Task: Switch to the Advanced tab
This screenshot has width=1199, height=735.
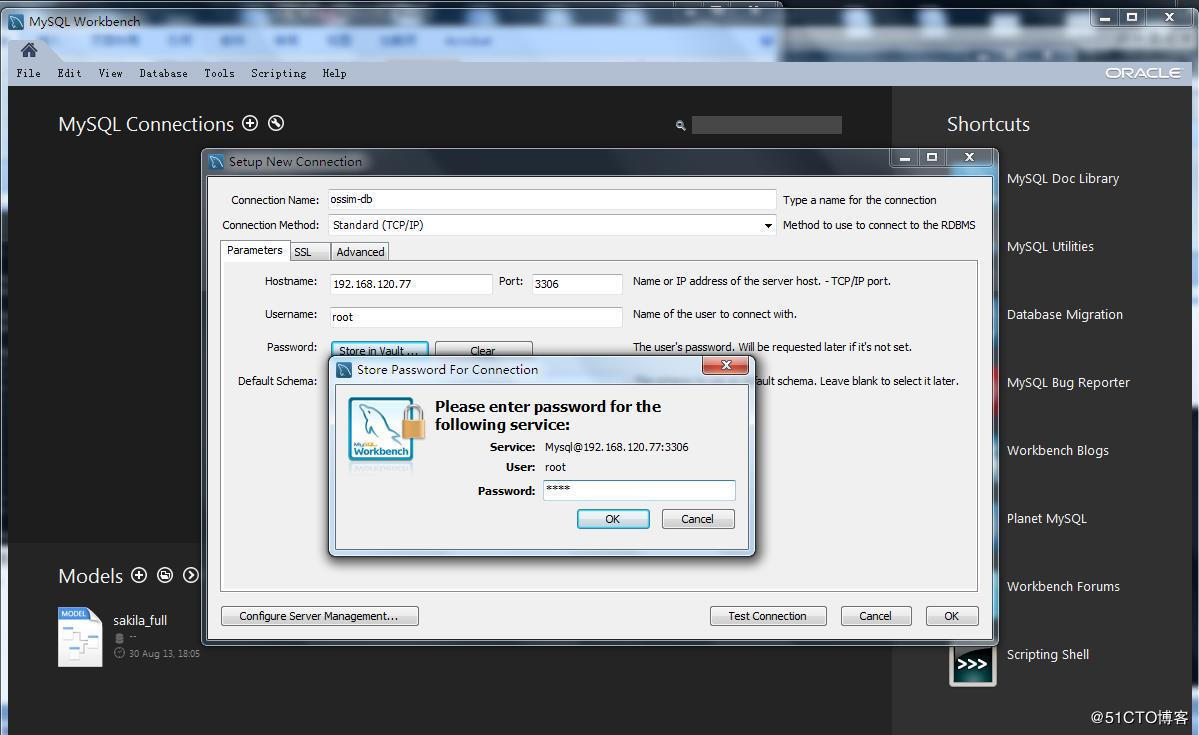Action: [360, 252]
